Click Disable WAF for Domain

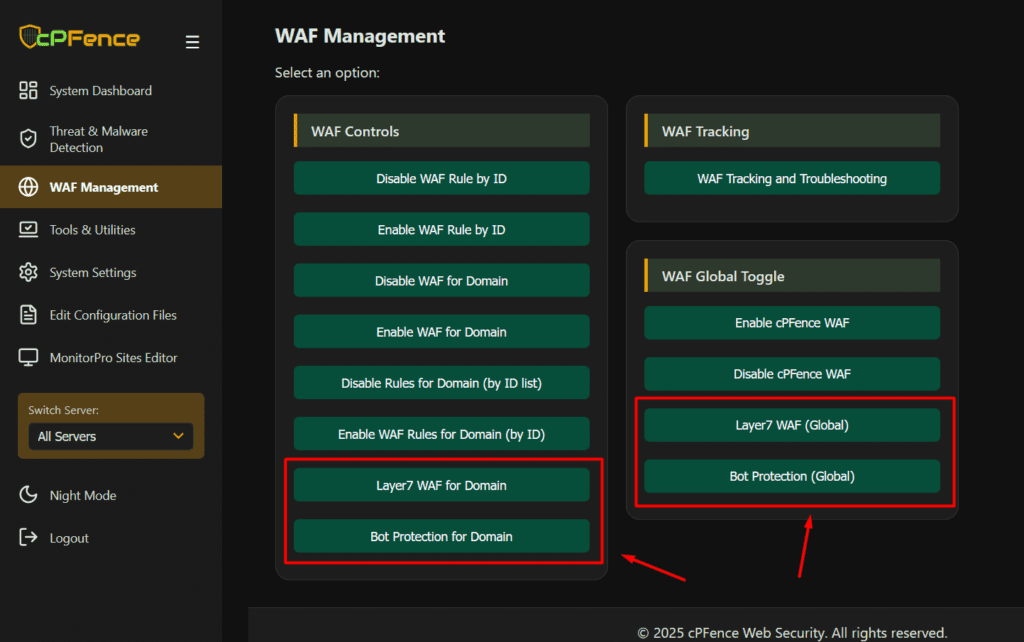[441, 280]
